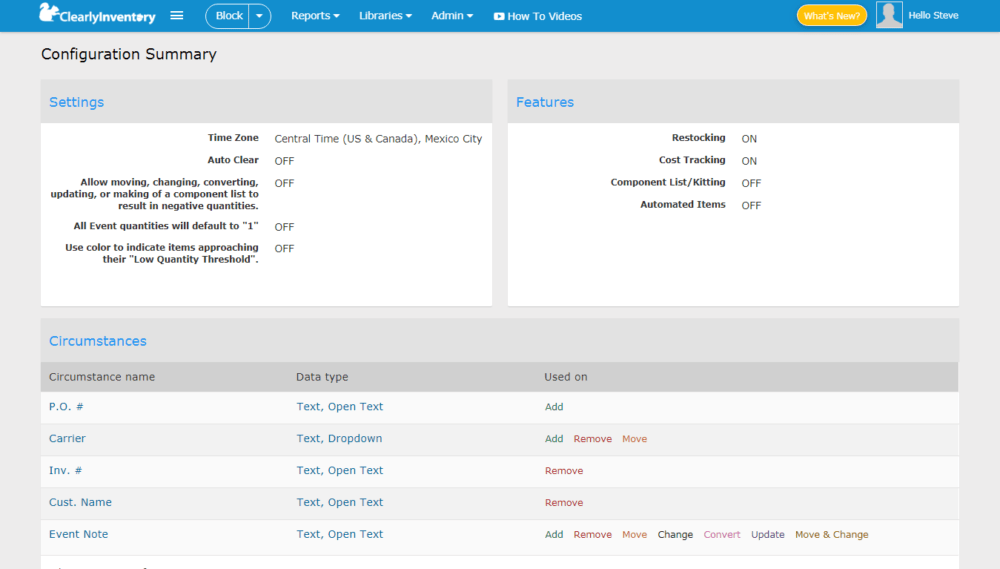
Task: Open the Cust. Name circumstance
Action: (x=80, y=502)
